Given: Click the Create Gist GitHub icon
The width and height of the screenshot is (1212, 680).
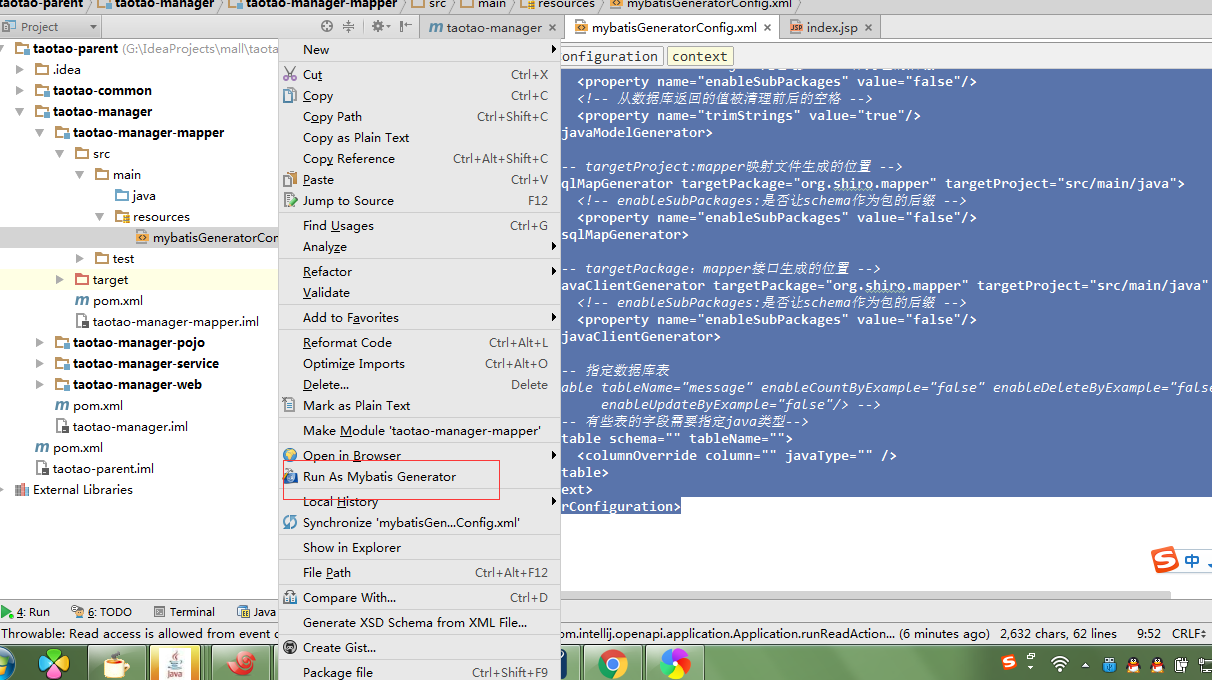Looking at the screenshot, I should tap(290, 648).
